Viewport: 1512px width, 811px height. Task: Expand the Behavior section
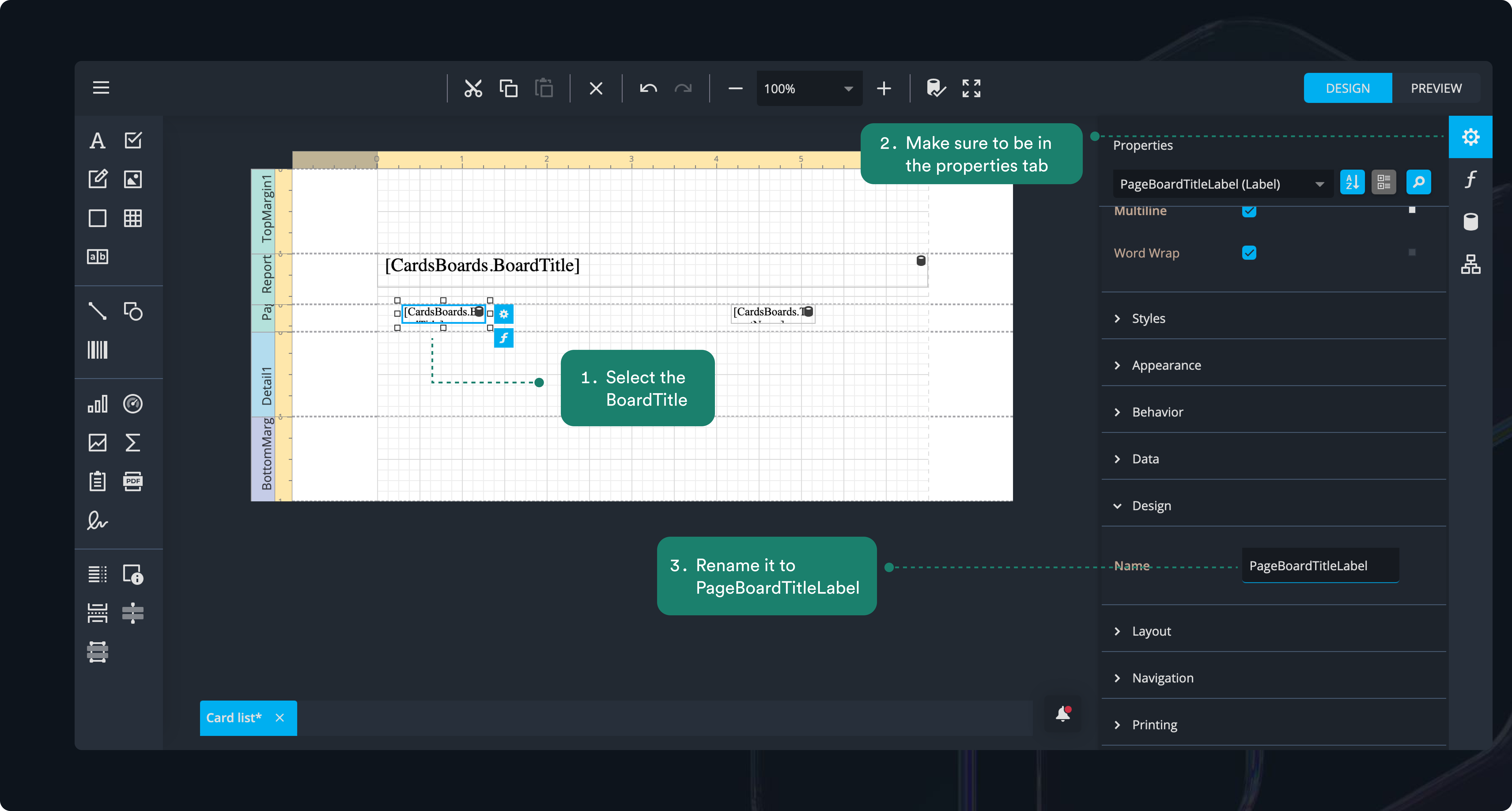1274,412
